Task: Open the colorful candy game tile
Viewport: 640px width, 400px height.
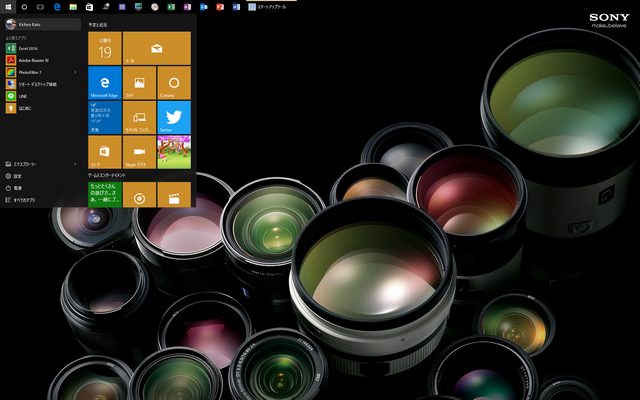Action: [174, 152]
